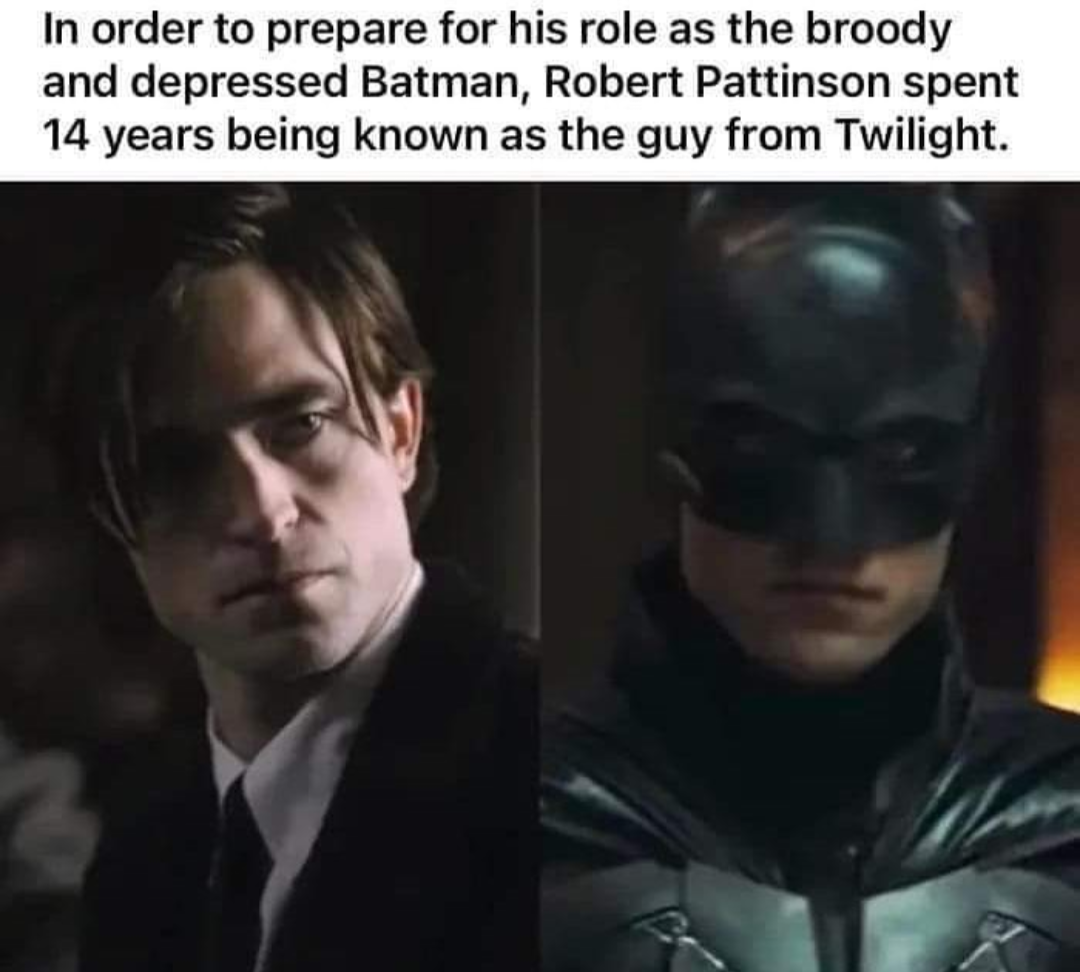Screen dimensions: 1080x972
Task: Click the word "Batman" in the caption
Action: tap(445, 83)
